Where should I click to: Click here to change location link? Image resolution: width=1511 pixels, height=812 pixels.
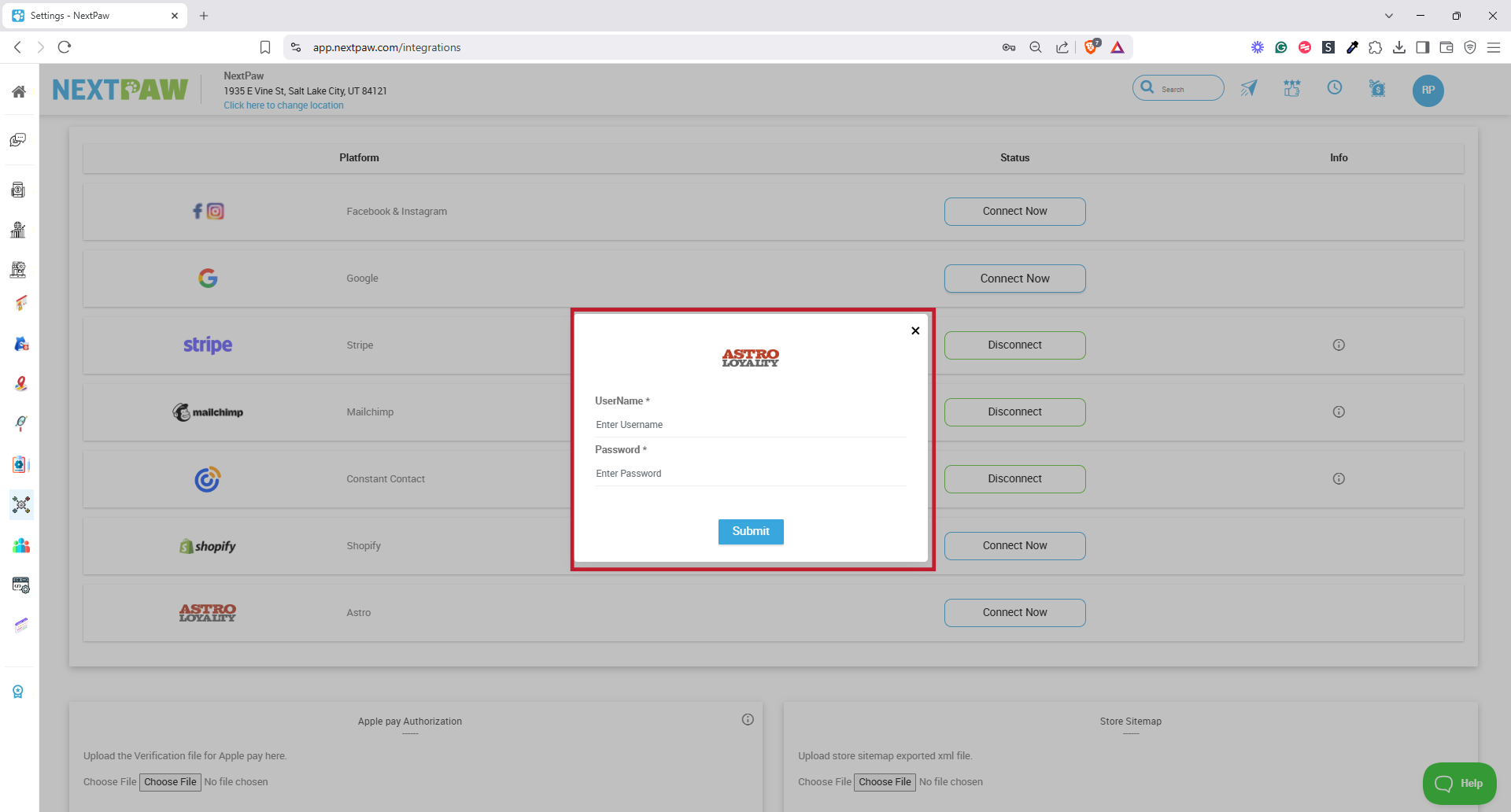click(x=283, y=105)
